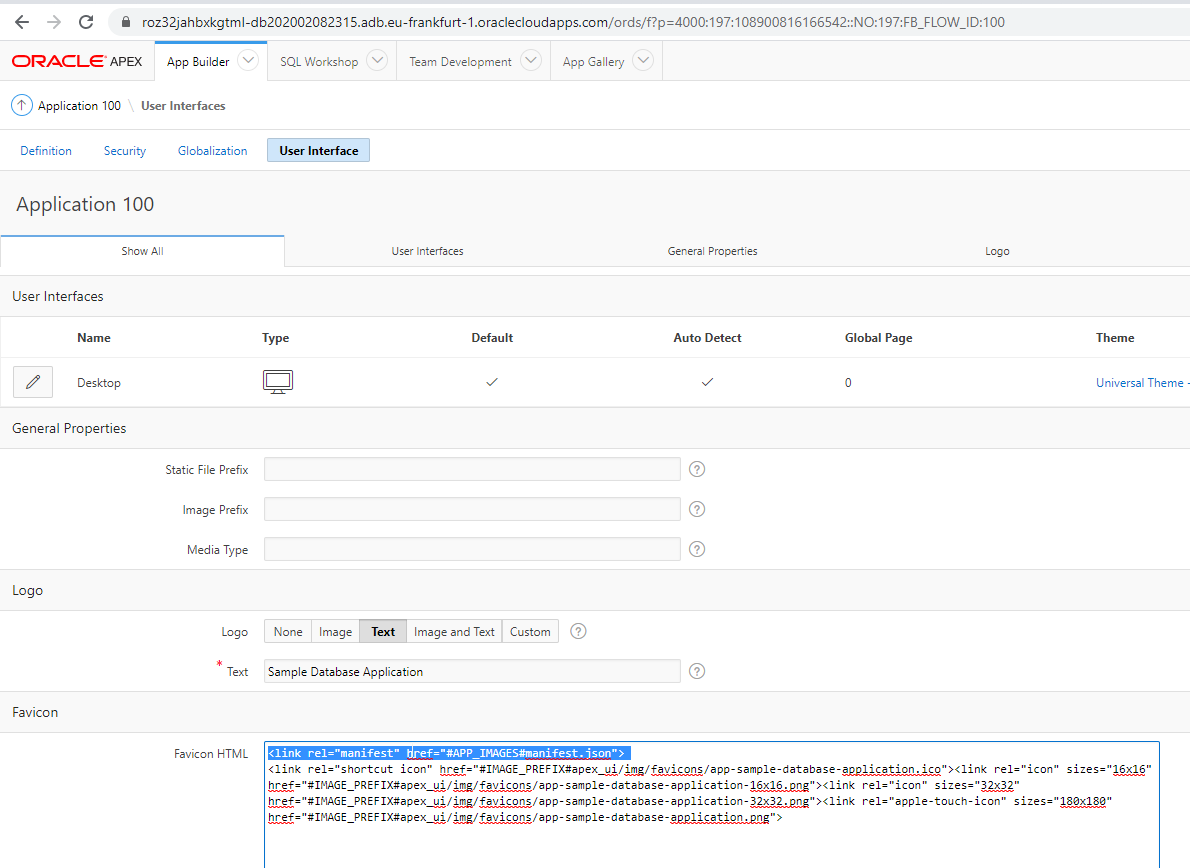Click the Application 100 breadcrumb link
Image resolution: width=1190 pixels, height=868 pixels.
(x=79, y=105)
